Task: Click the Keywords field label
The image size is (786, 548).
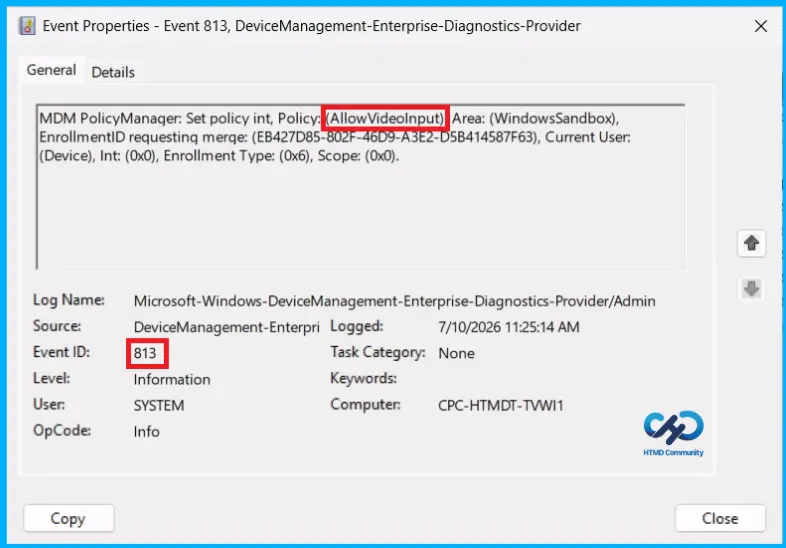Action: pos(363,379)
